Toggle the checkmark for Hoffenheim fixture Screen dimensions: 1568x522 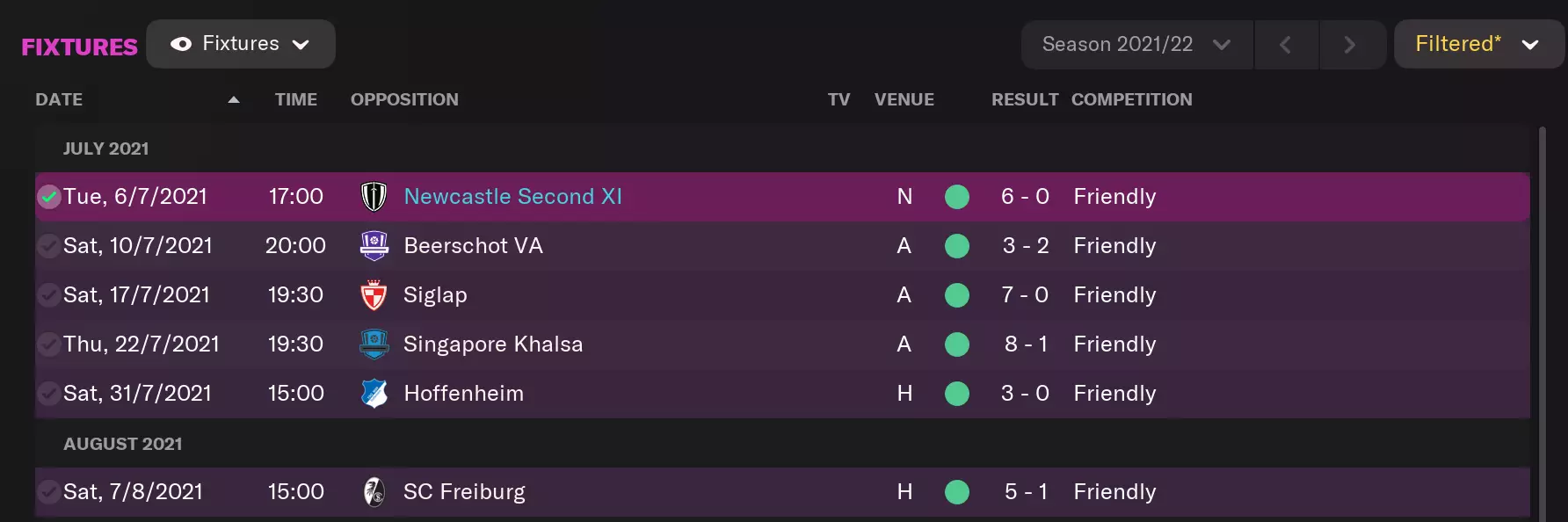pos(49,394)
